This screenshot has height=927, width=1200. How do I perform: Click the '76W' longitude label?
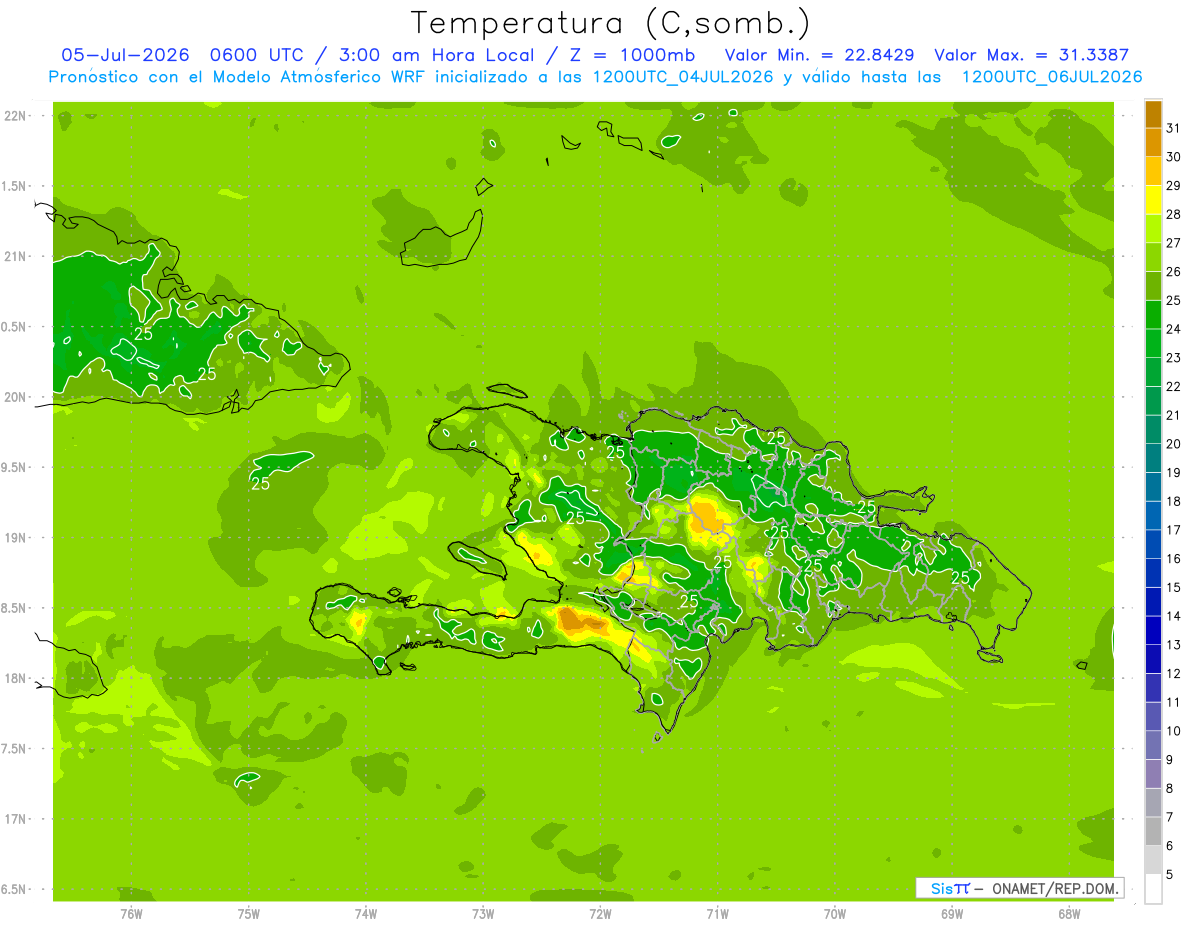131,913
